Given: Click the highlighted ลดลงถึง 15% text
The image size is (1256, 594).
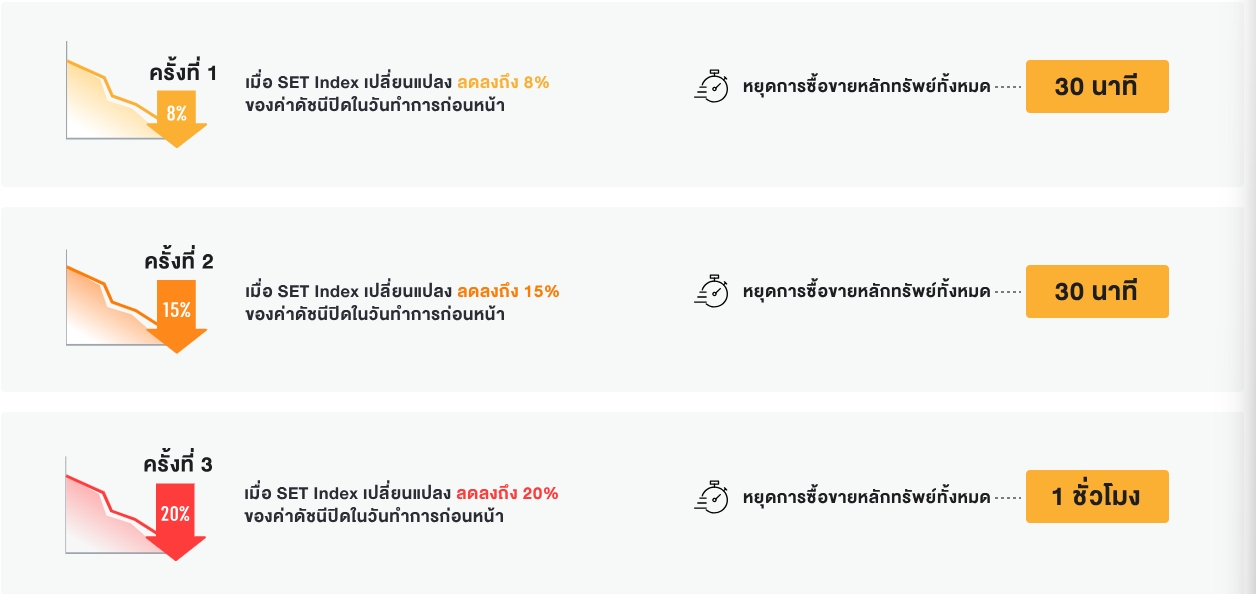Looking at the screenshot, I should click(508, 292).
